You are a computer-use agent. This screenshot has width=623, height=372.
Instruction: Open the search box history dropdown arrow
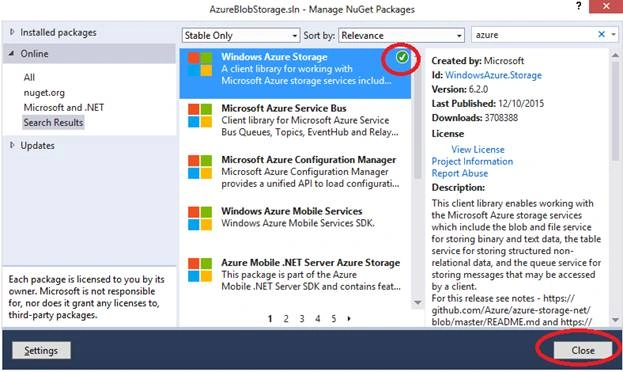pyautogui.click(x=614, y=35)
